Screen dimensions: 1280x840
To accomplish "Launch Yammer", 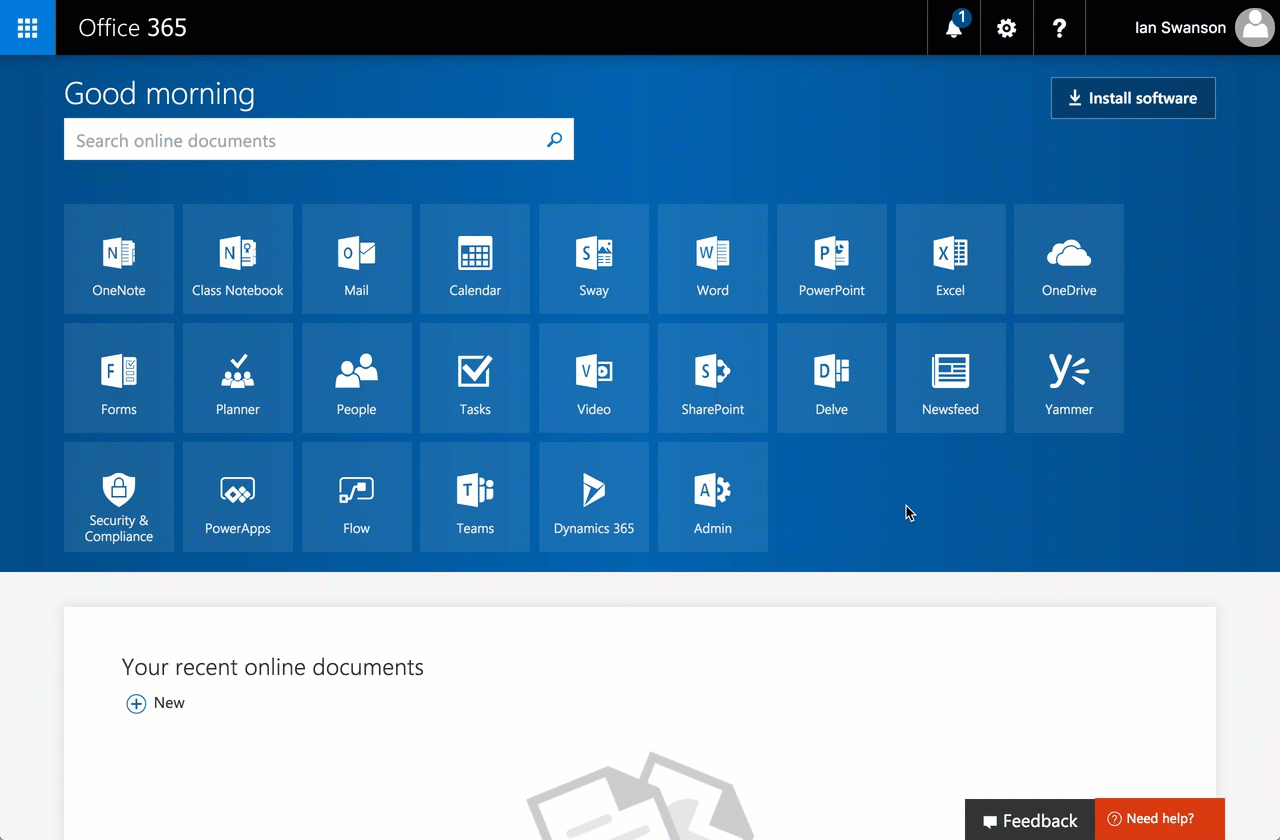I will coord(1069,378).
